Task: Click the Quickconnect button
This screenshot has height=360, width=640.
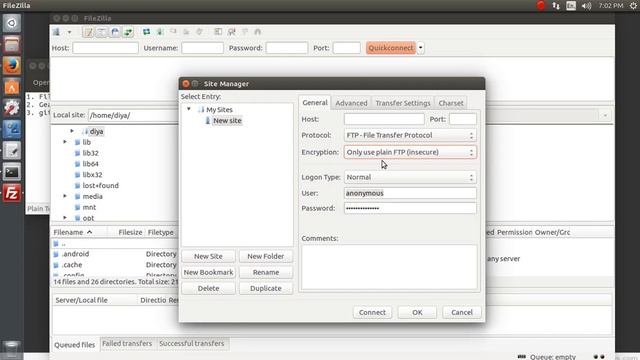Action: click(x=391, y=48)
